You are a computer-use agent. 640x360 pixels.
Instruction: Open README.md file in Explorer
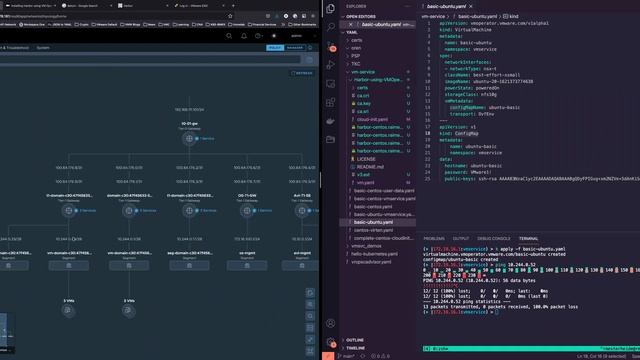(370, 167)
